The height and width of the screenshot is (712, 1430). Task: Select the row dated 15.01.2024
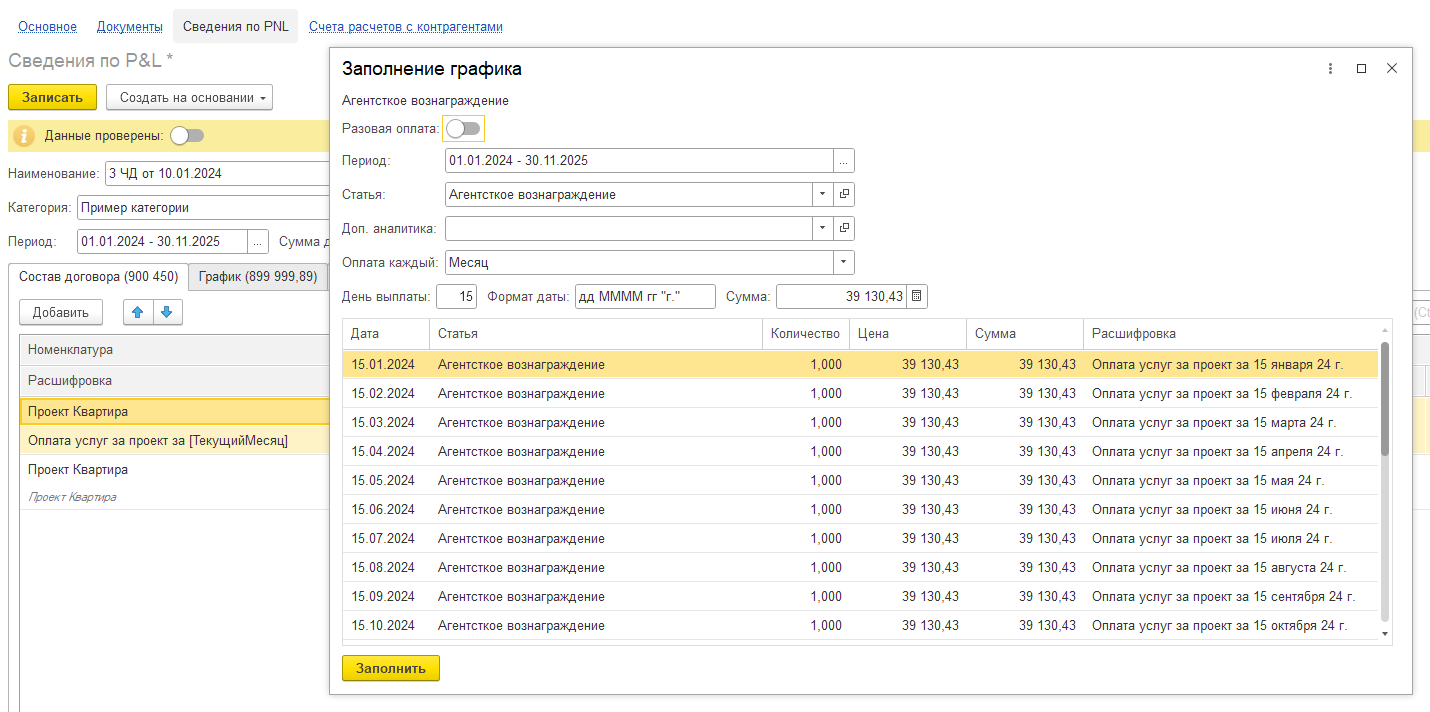pos(860,364)
